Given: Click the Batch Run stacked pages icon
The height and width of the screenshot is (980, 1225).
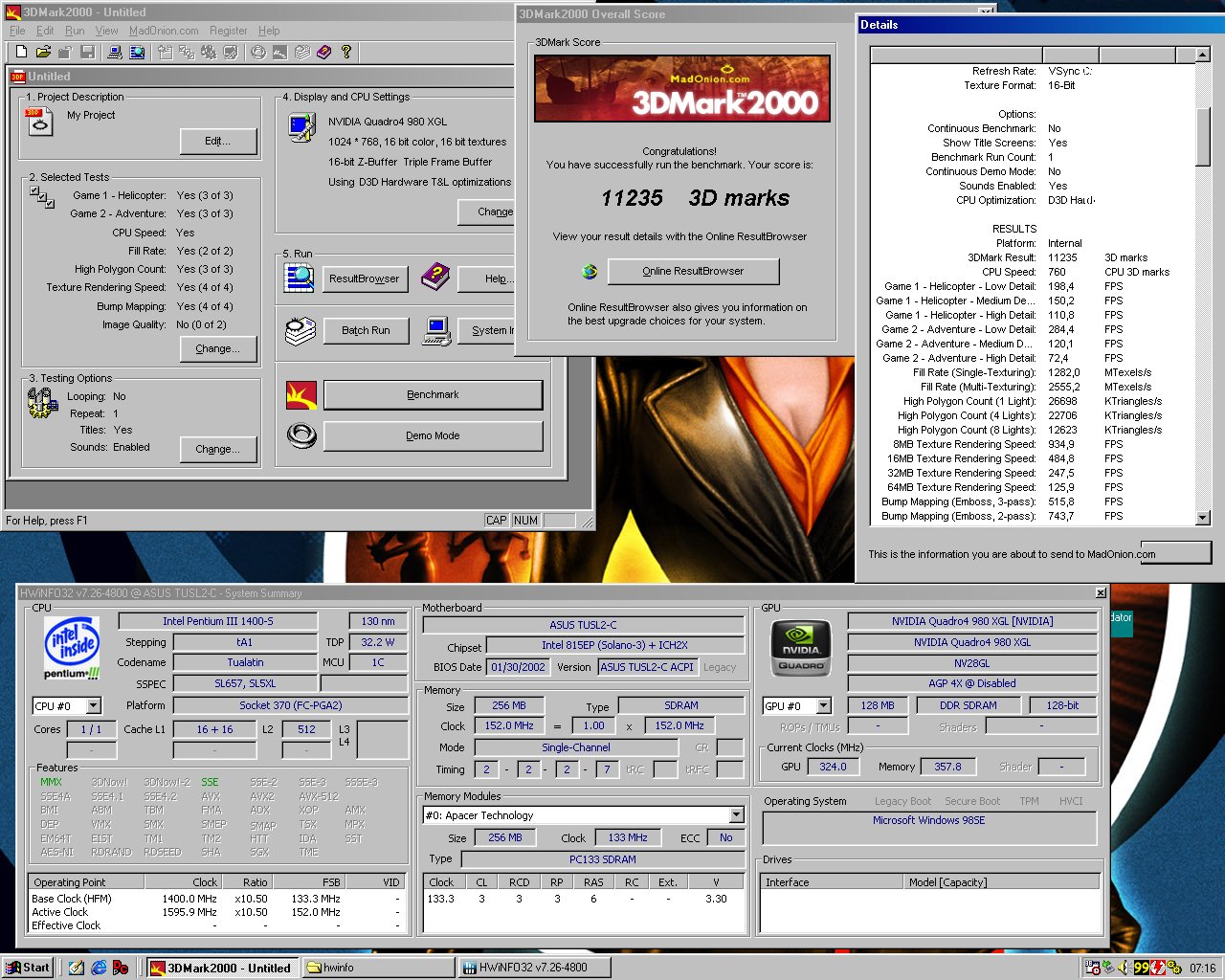Looking at the screenshot, I should (301, 331).
